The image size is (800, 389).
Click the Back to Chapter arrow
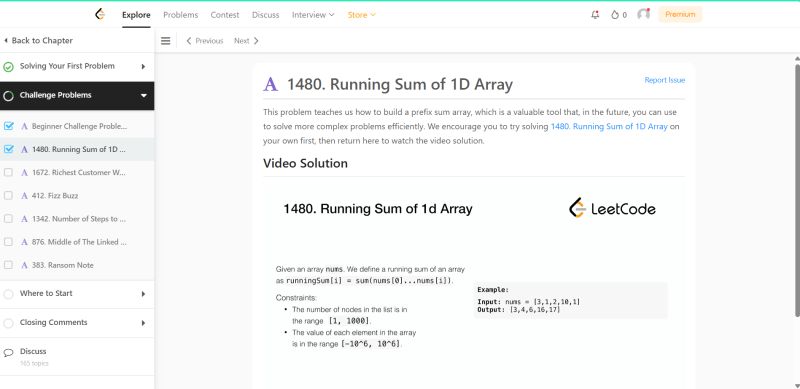[x=6, y=41]
